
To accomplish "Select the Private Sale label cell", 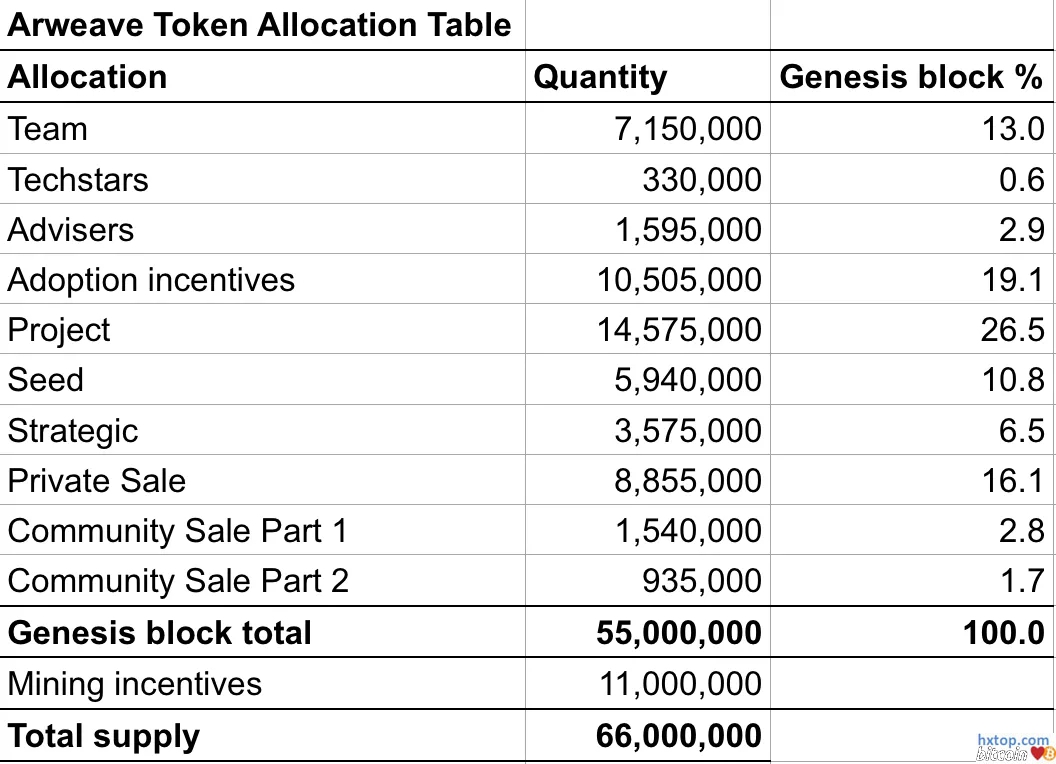I will point(97,481).
